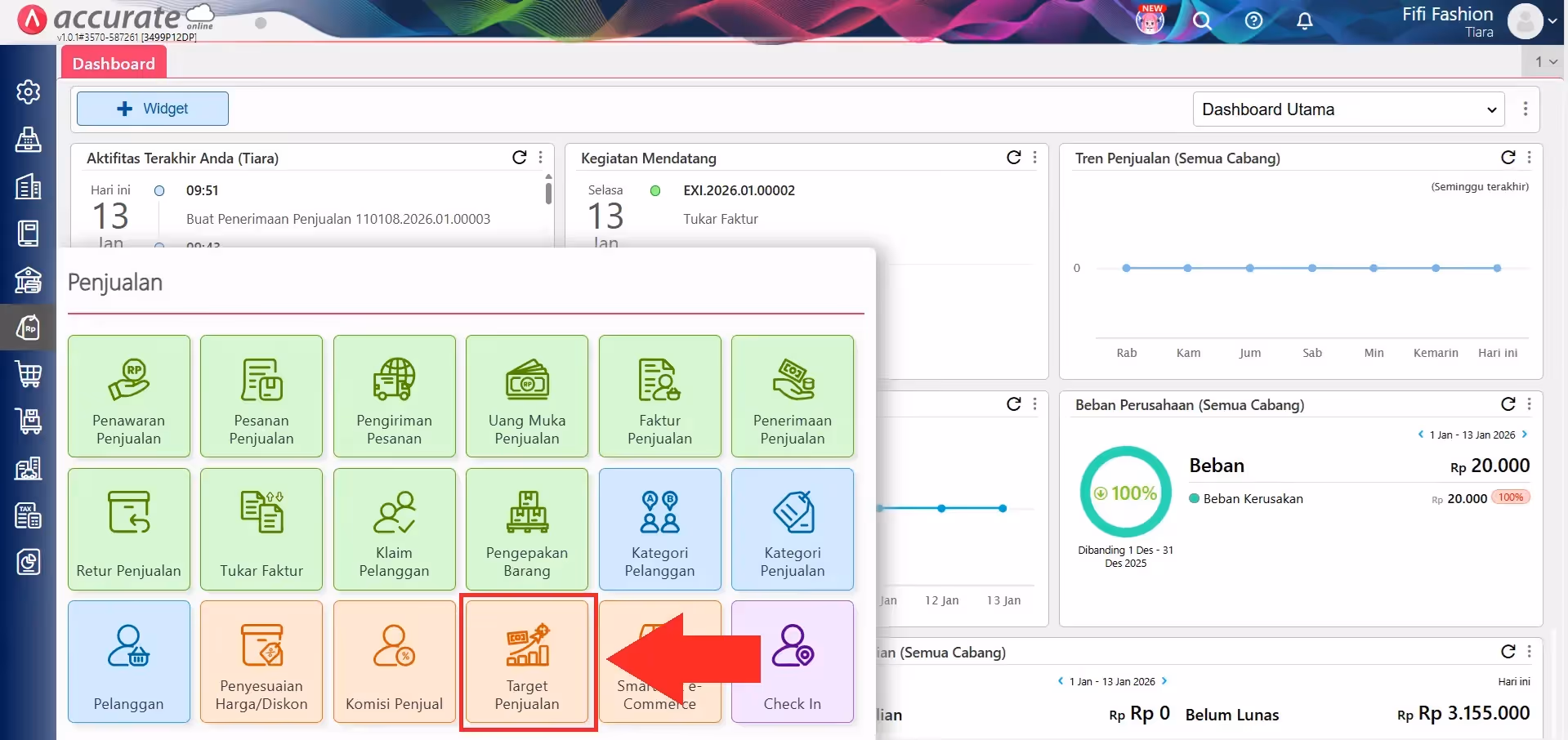
Task: Open Aktifitas Terakhir widget options menu
Action: 541,158
